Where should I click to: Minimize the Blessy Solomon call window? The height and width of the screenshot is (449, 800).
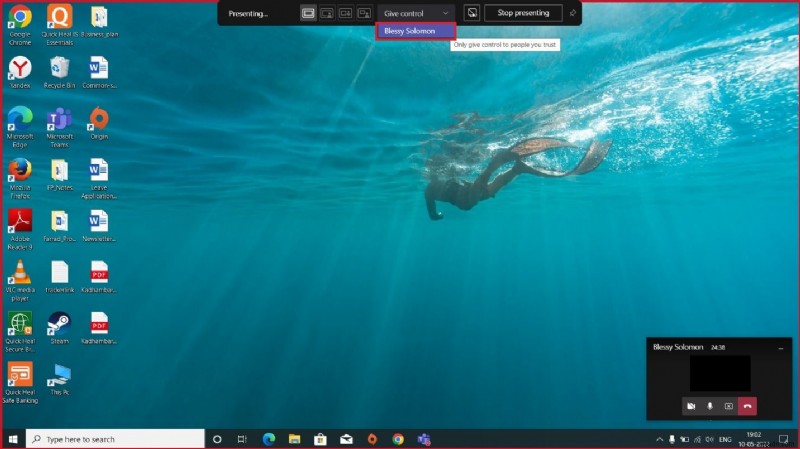pyautogui.click(x=781, y=348)
